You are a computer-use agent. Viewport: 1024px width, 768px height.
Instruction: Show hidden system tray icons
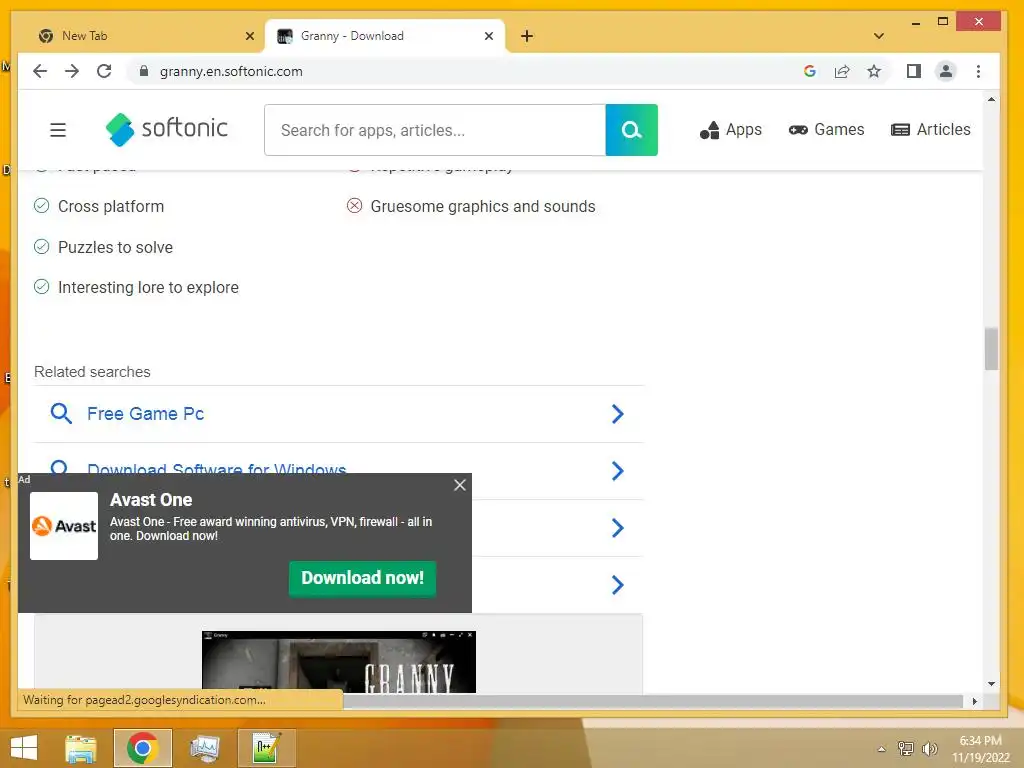[881, 749]
